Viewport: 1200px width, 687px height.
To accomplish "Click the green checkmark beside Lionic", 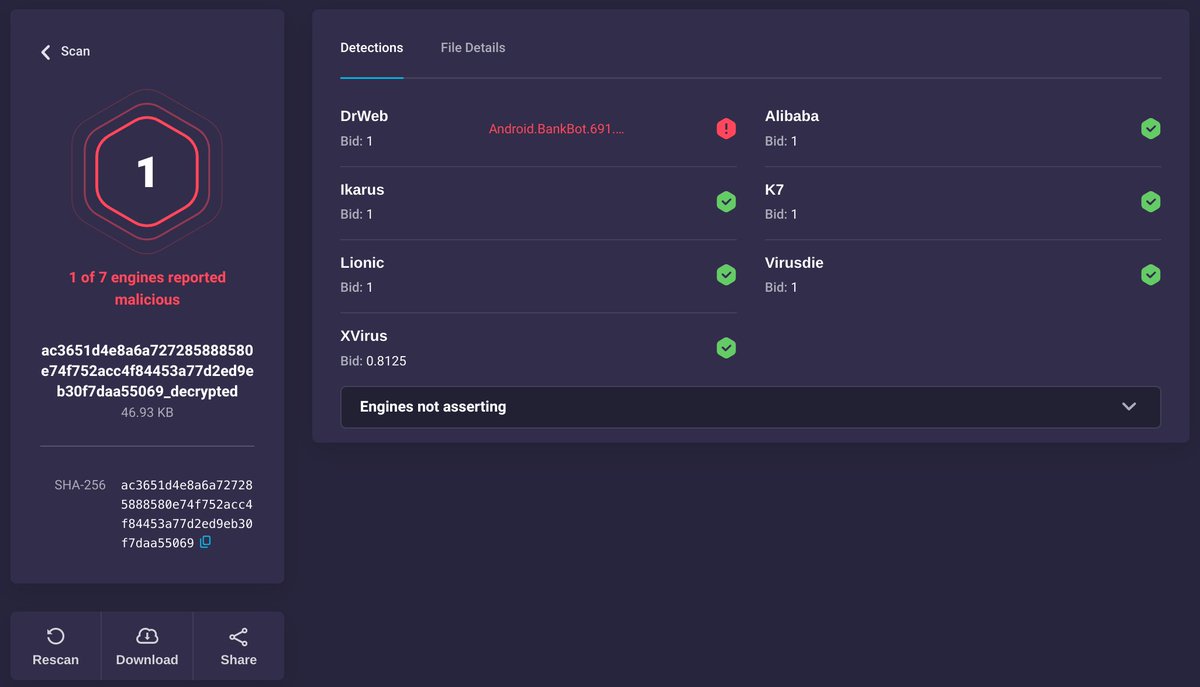I will [x=726, y=274].
